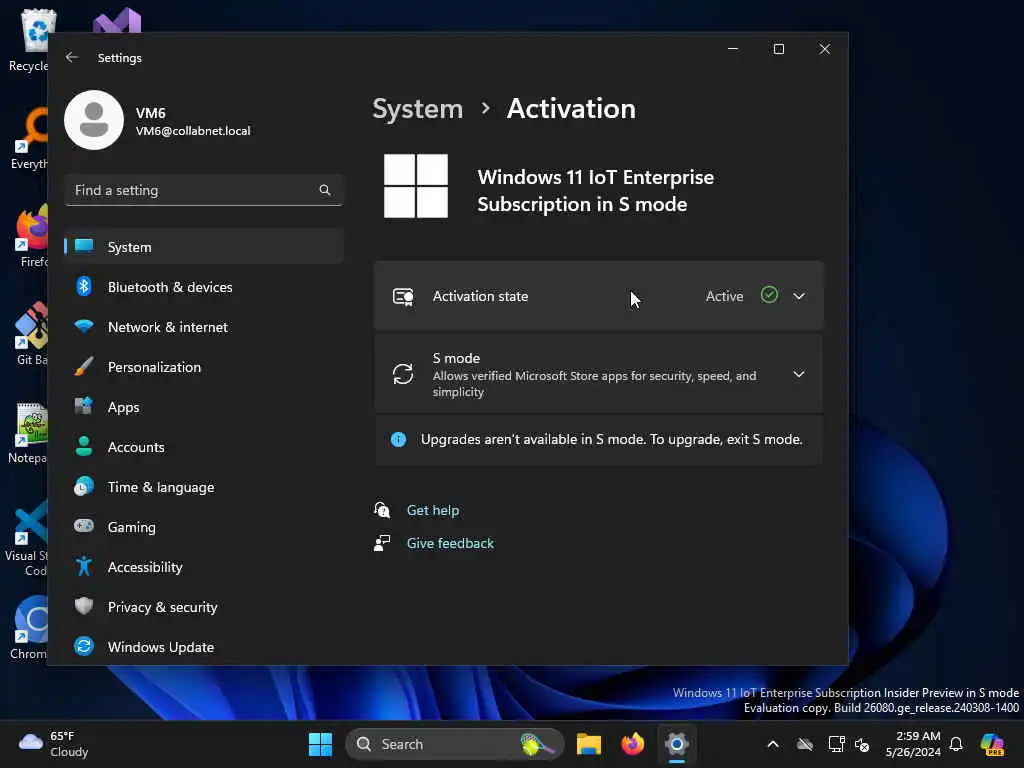Image resolution: width=1024 pixels, height=768 pixels.
Task: Open the Windows Start menu
Action: [x=320, y=744]
